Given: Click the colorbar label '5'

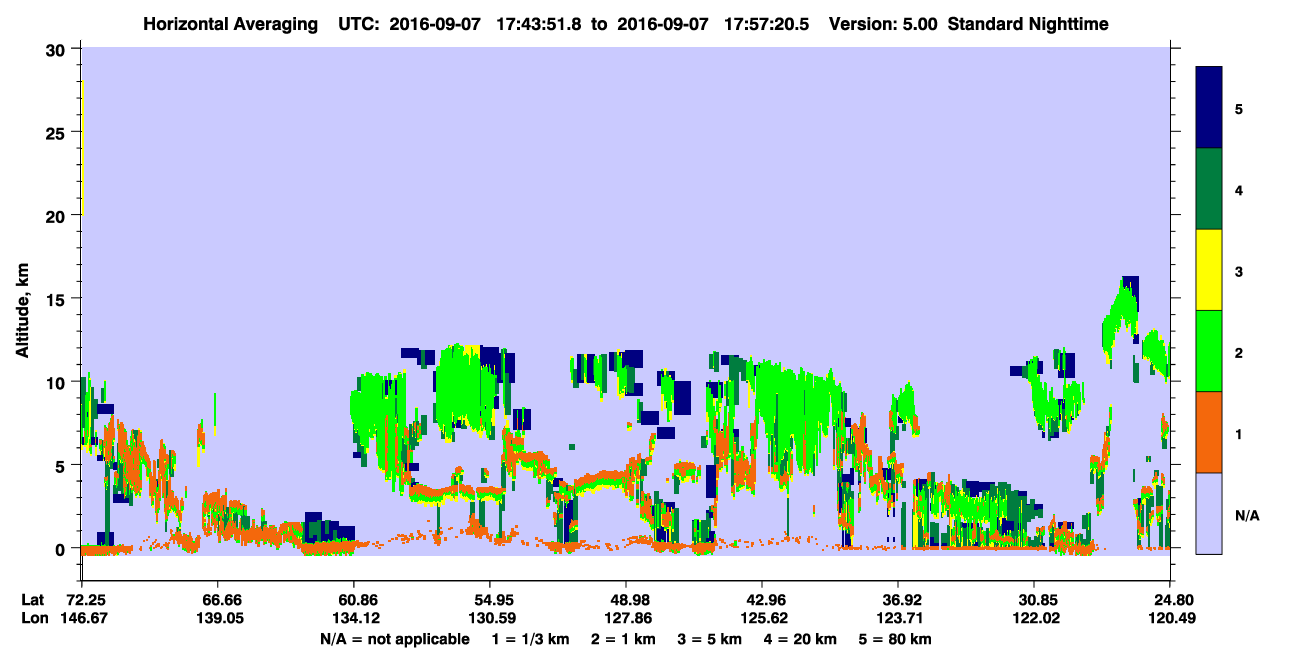Looking at the screenshot, I should pyautogui.click(x=1238, y=109).
